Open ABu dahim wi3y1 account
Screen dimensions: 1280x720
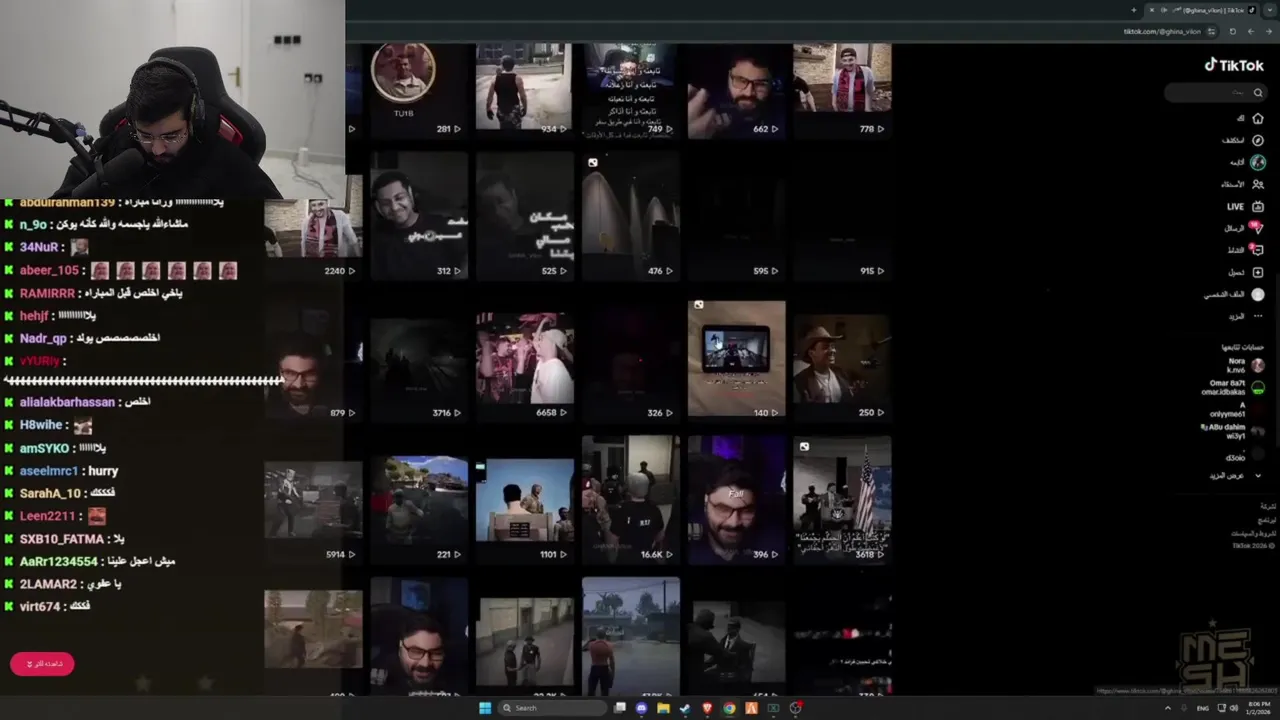tap(1233, 431)
